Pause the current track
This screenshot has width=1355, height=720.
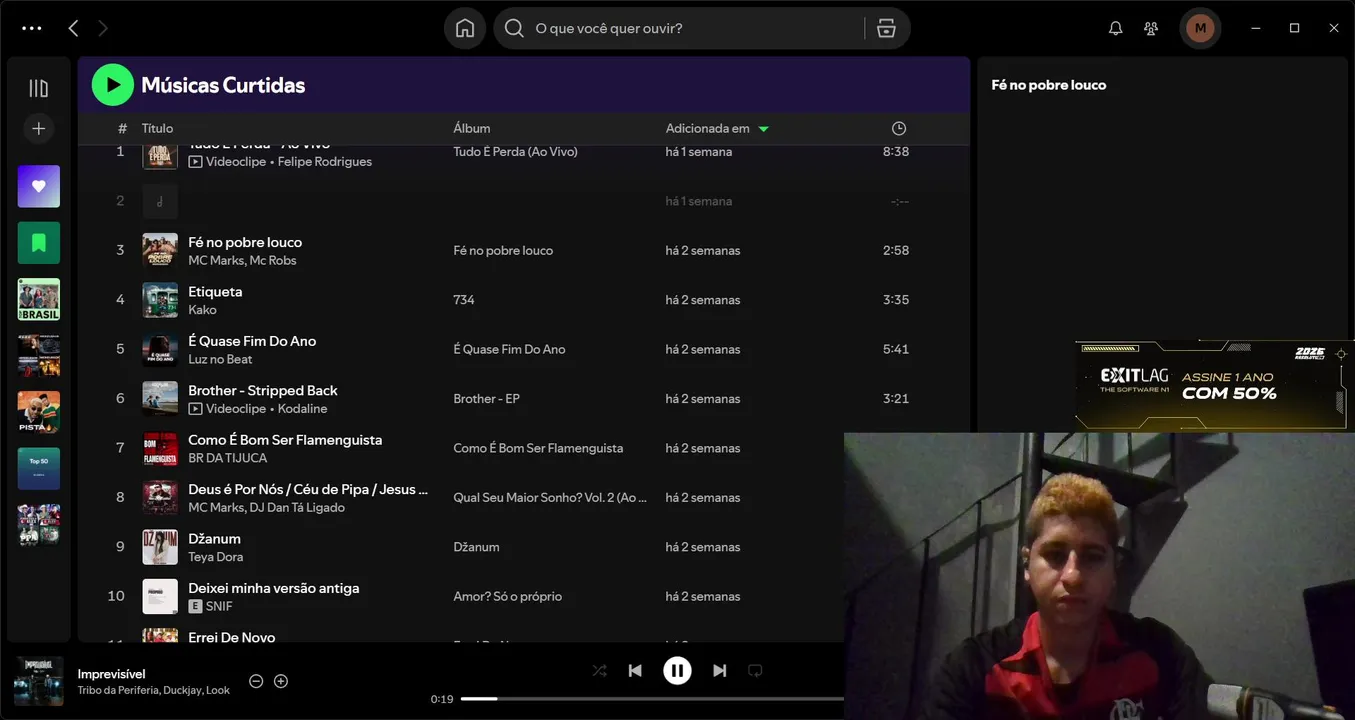pos(677,670)
